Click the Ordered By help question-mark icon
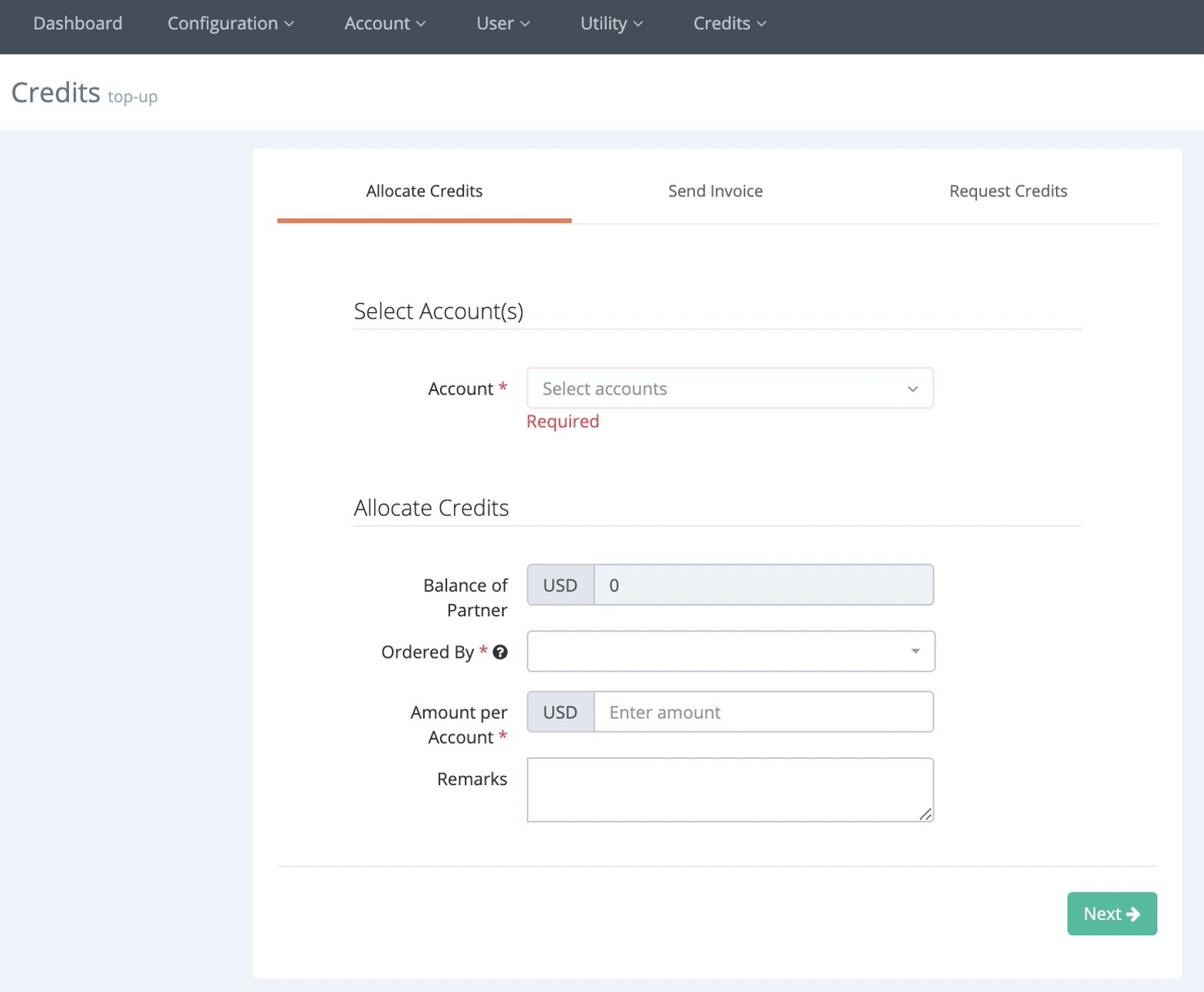The width and height of the screenshot is (1204, 992). coord(500,652)
